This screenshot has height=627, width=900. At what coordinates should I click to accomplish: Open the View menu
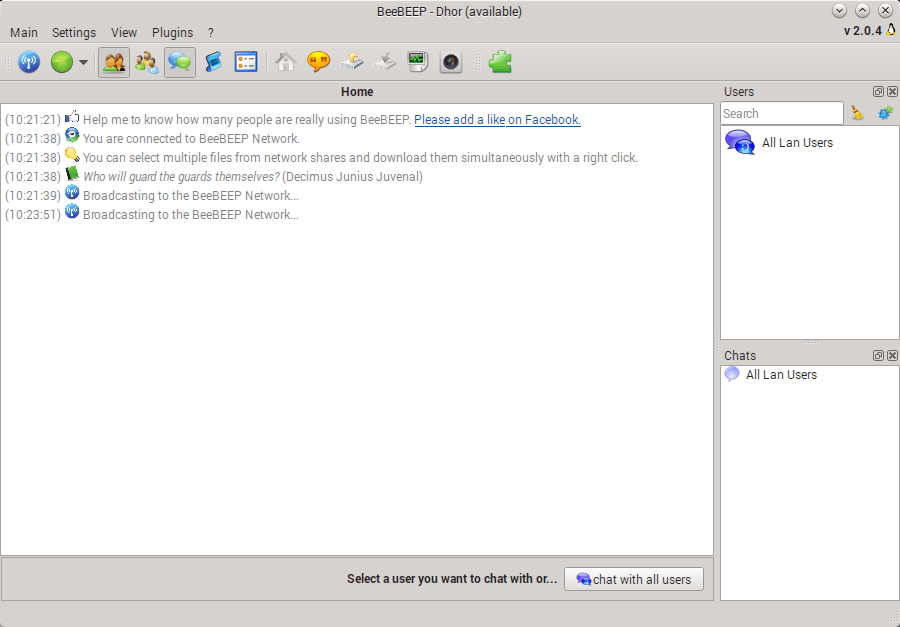tap(124, 33)
